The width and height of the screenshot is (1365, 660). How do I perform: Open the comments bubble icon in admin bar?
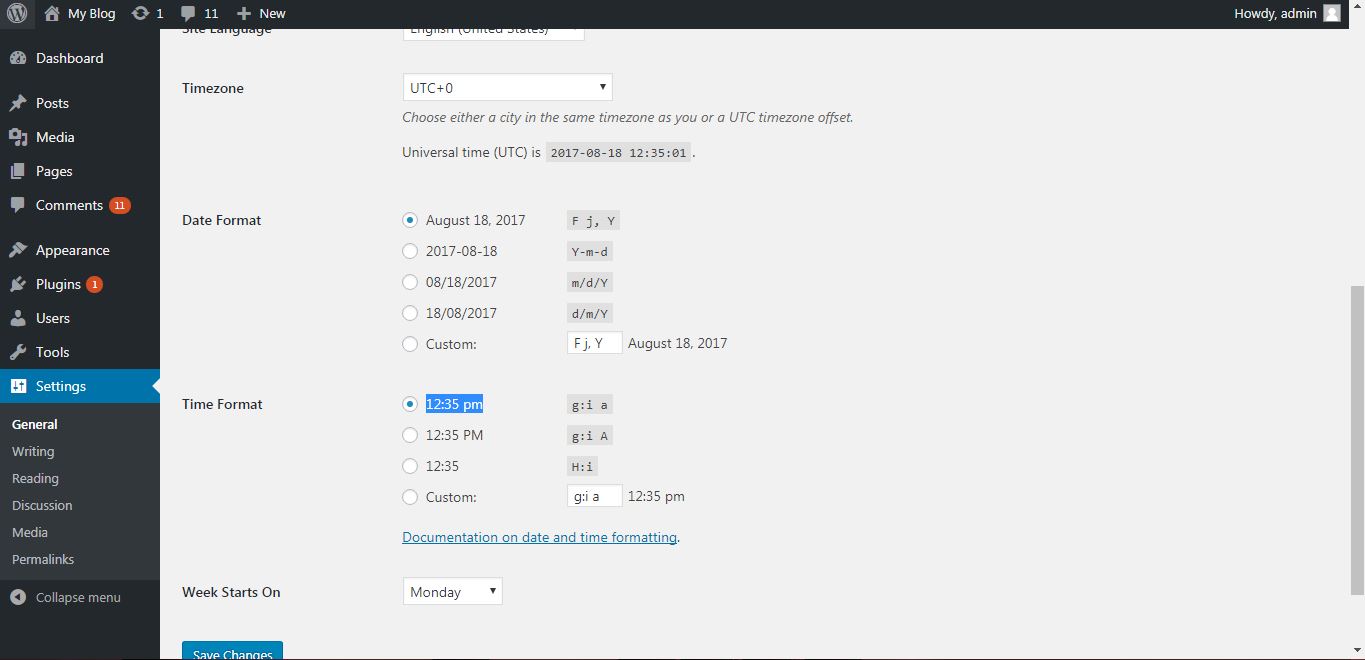tap(188, 13)
